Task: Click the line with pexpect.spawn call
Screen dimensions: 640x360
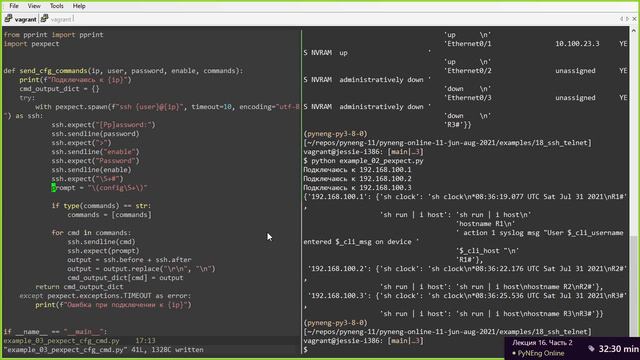Action: point(167,107)
